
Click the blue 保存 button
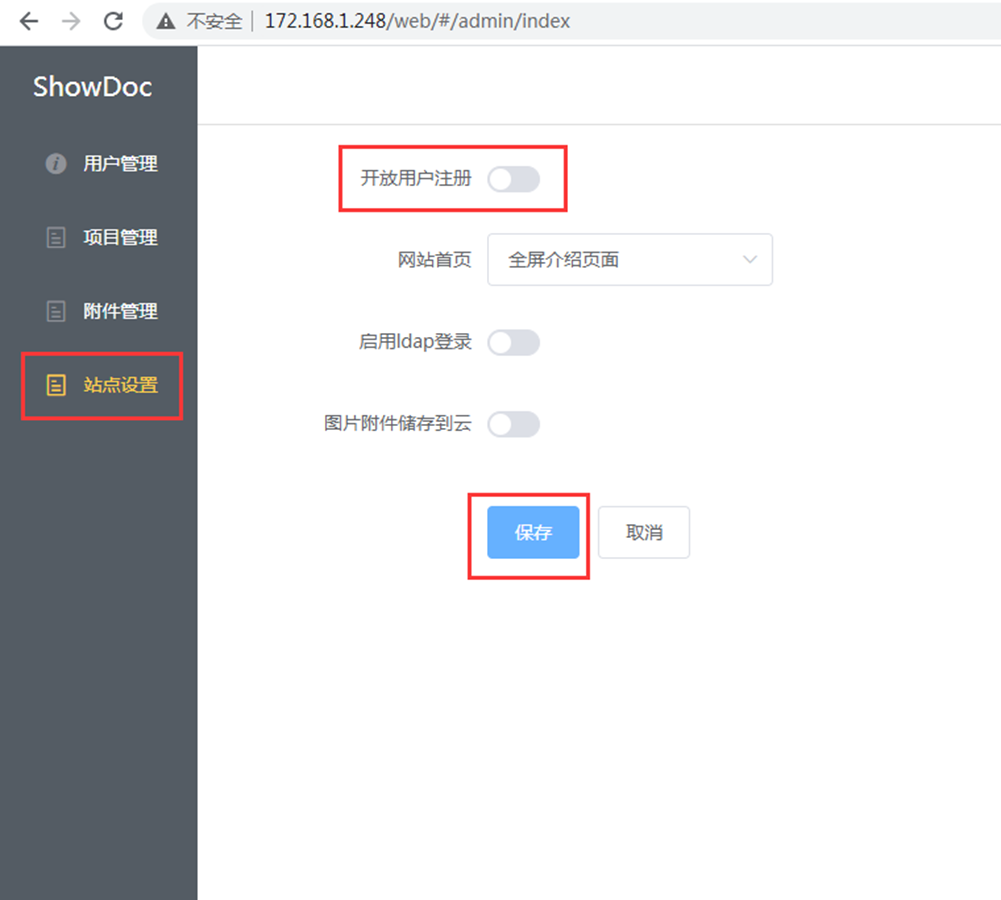point(533,532)
